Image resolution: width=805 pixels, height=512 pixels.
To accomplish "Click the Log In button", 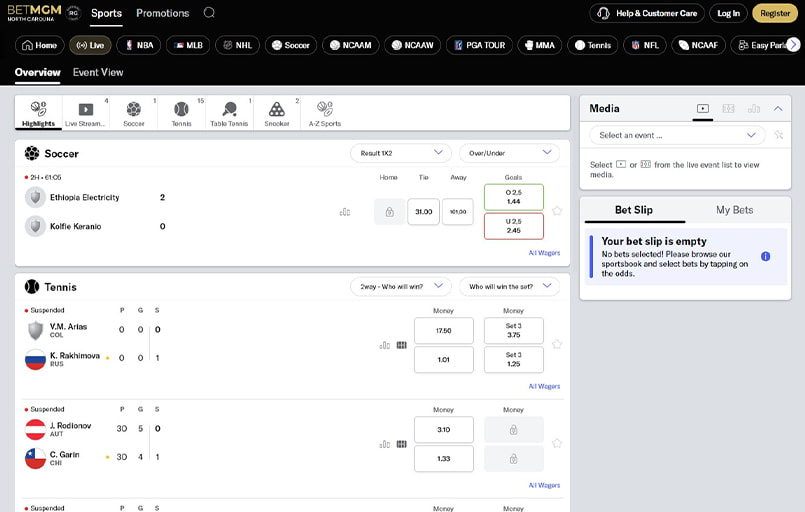I will point(728,13).
